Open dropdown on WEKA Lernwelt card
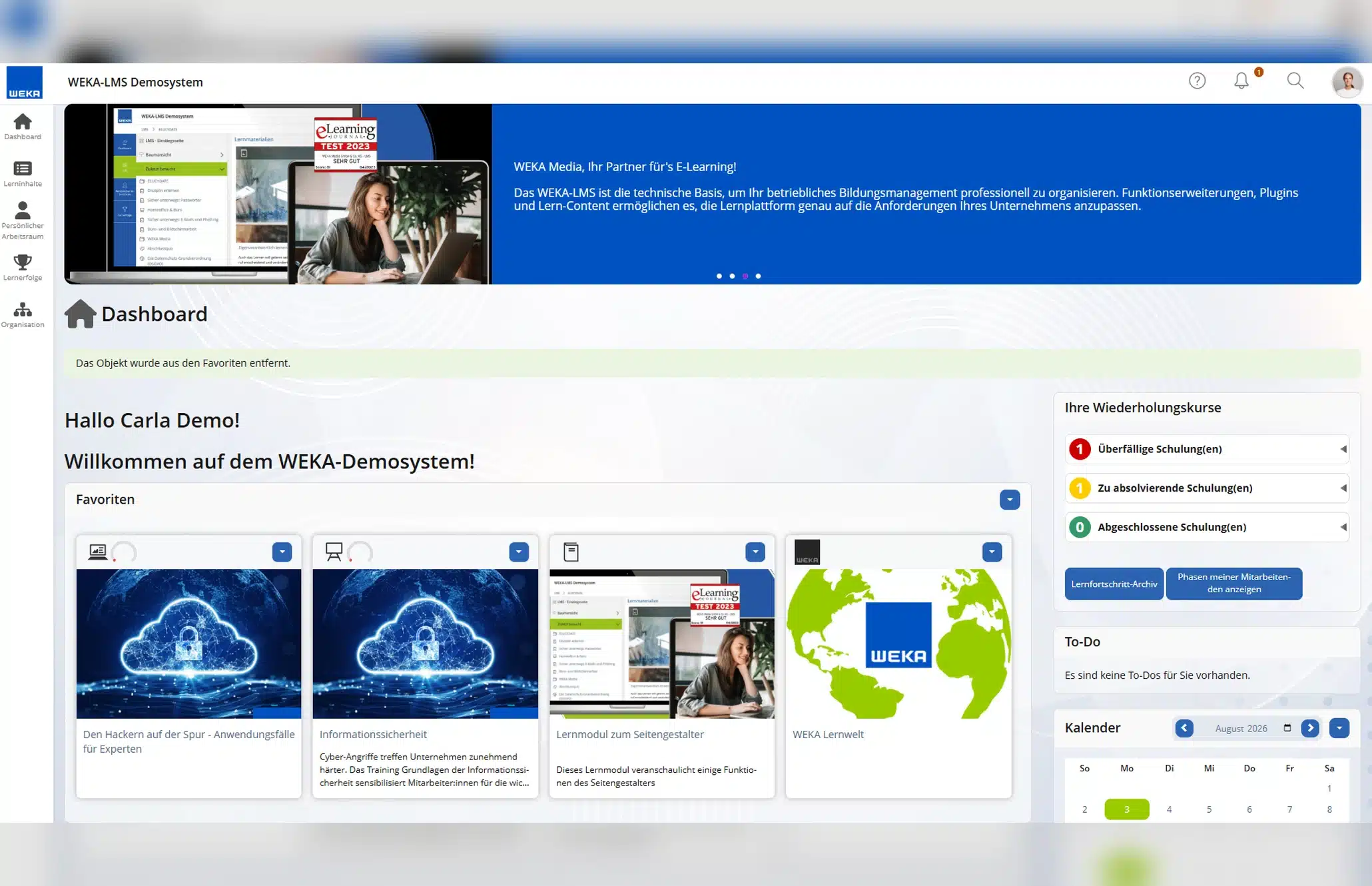The height and width of the screenshot is (886, 1372). [992, 552]
